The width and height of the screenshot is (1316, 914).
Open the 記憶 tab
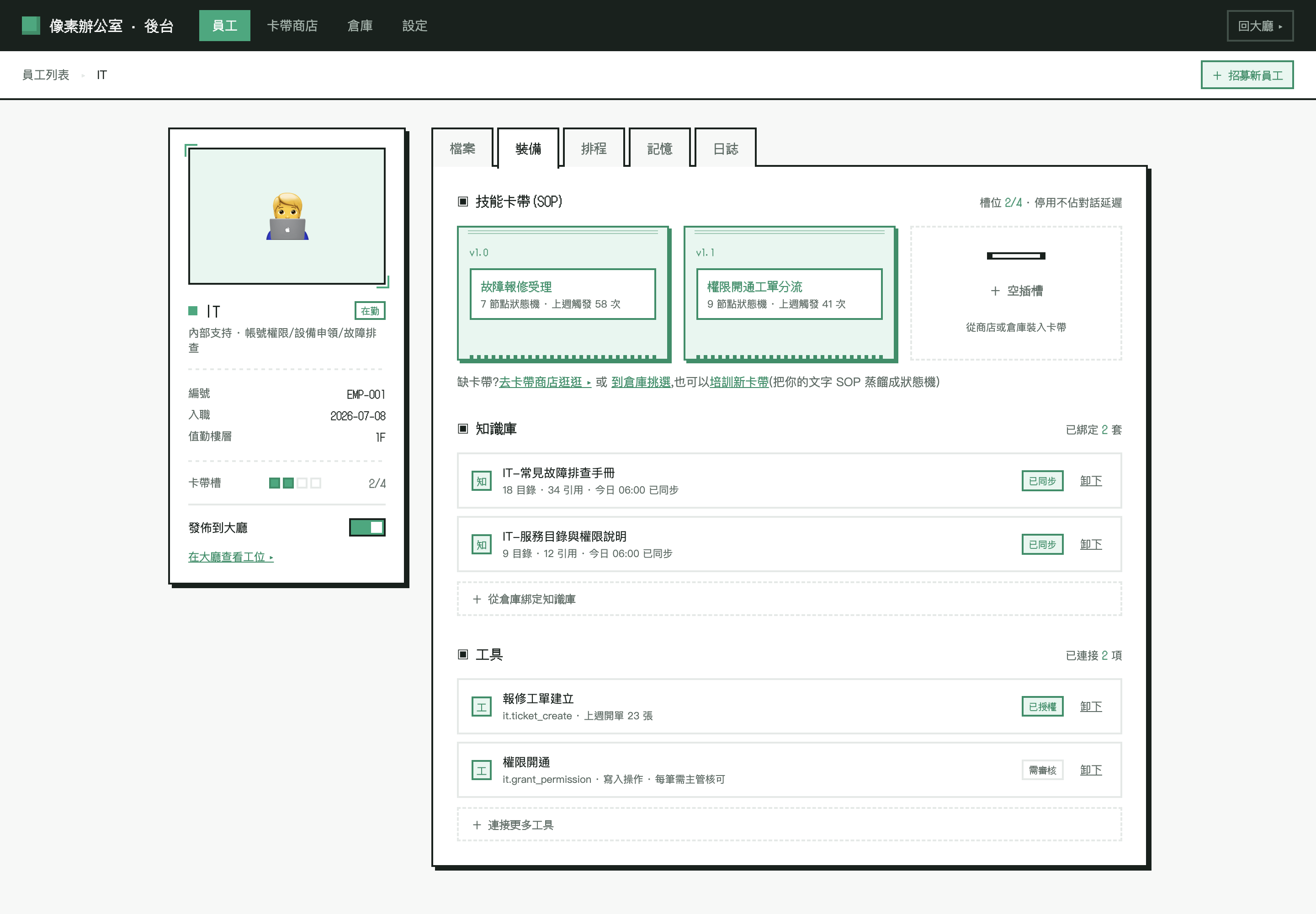pyautogui.click(x=660, y=149)
